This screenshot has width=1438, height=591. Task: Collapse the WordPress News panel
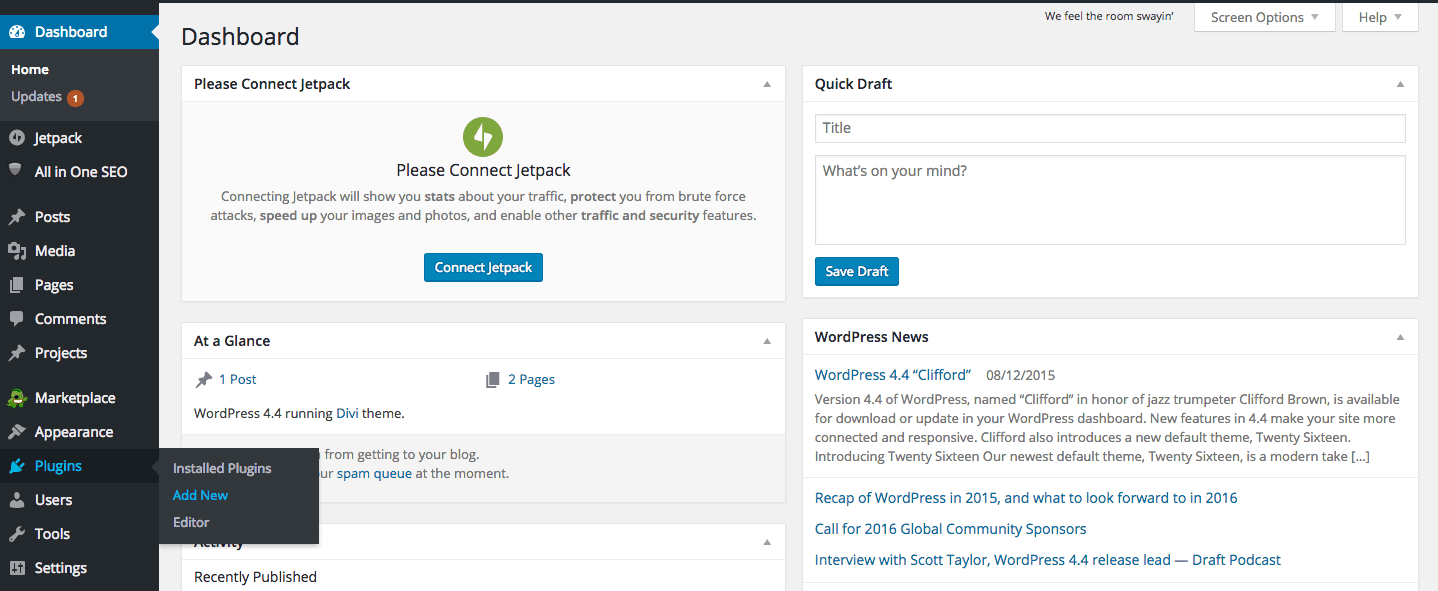click(1400, 337)
